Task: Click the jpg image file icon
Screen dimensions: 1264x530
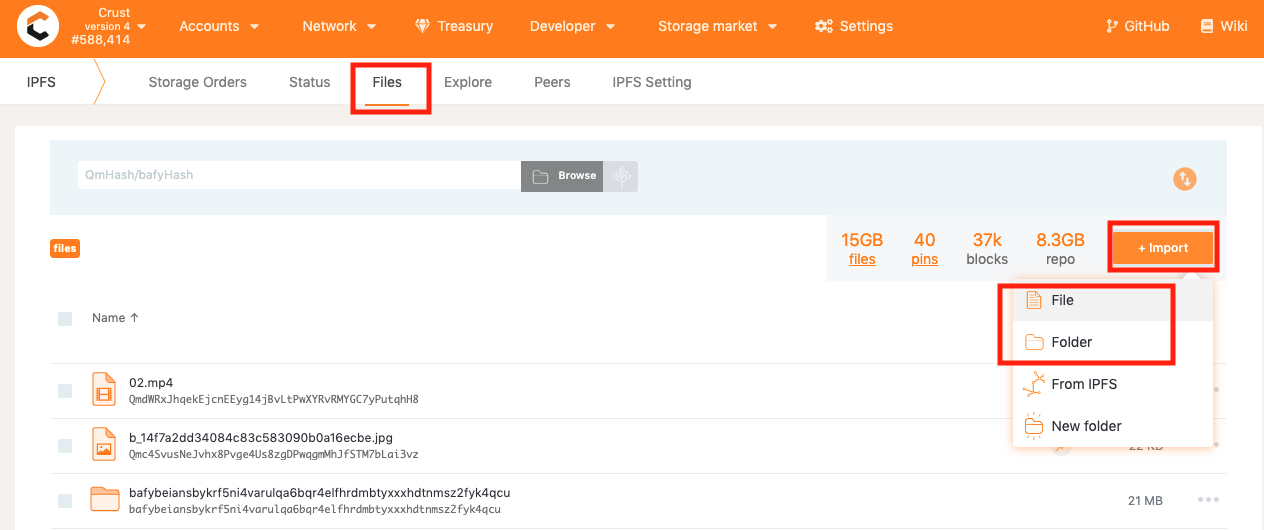Action: [x=104, y=444]
